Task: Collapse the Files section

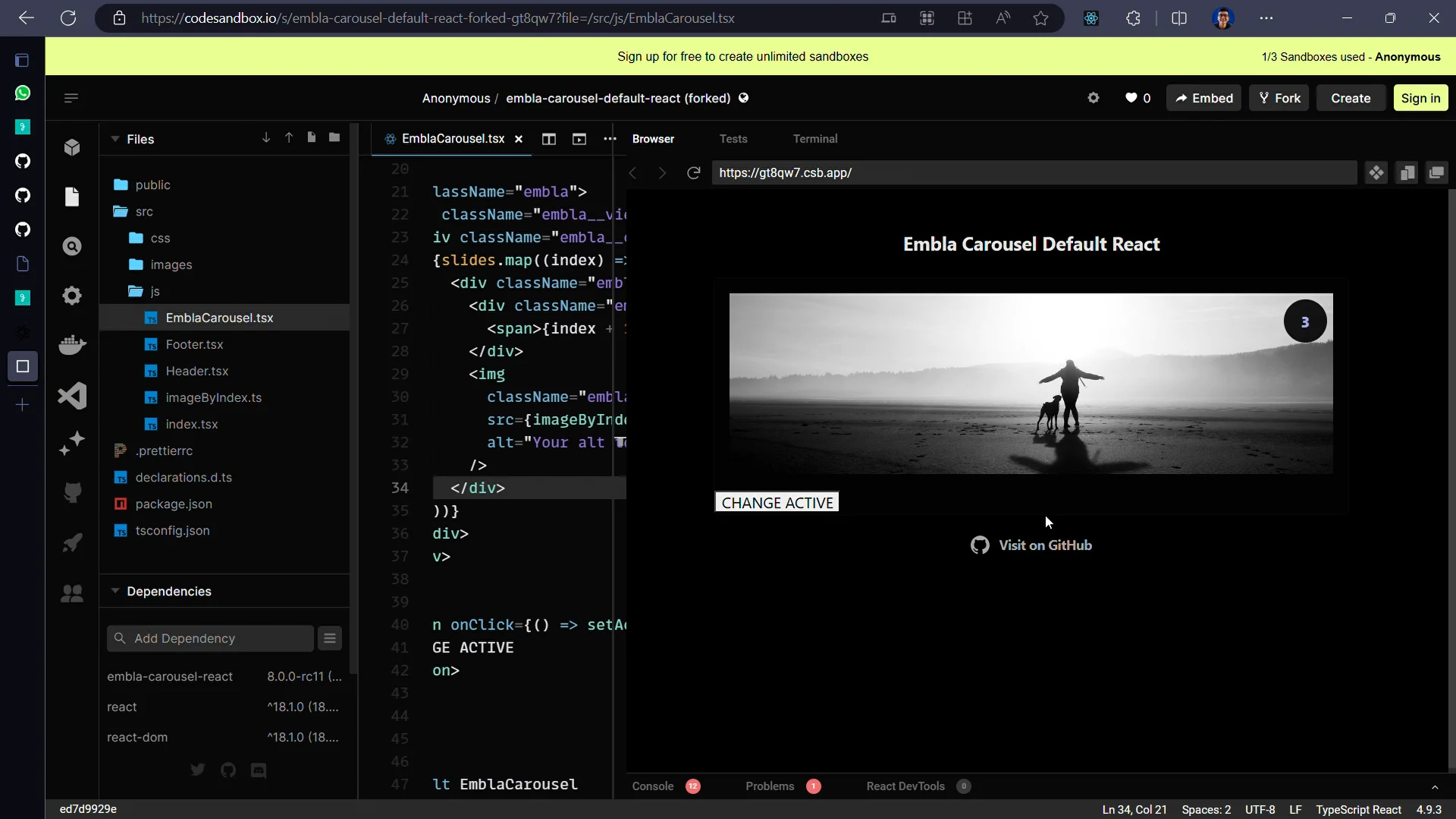Action: coord(115,140)
